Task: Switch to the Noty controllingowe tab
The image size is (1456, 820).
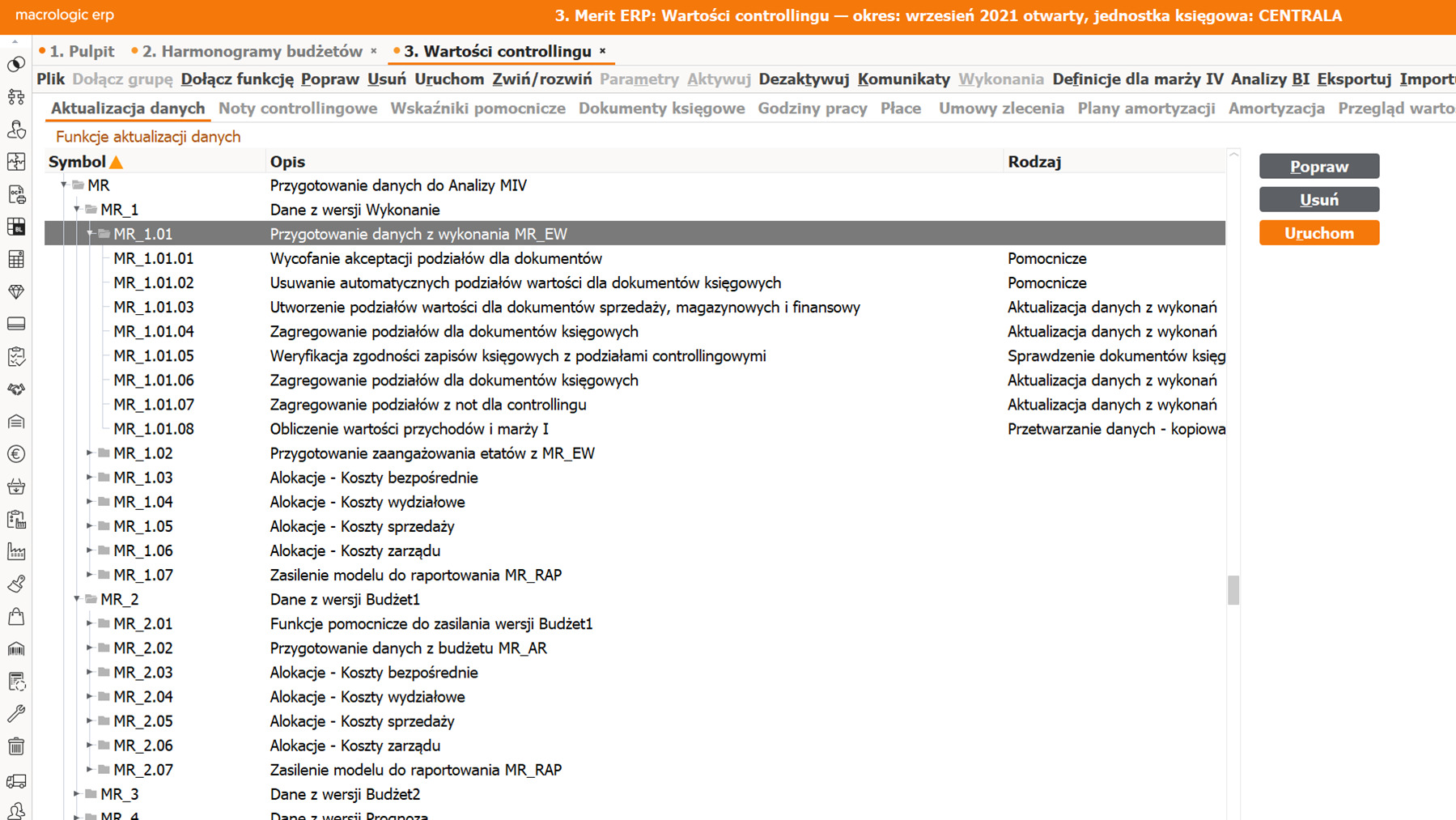Action: (297, 108)
